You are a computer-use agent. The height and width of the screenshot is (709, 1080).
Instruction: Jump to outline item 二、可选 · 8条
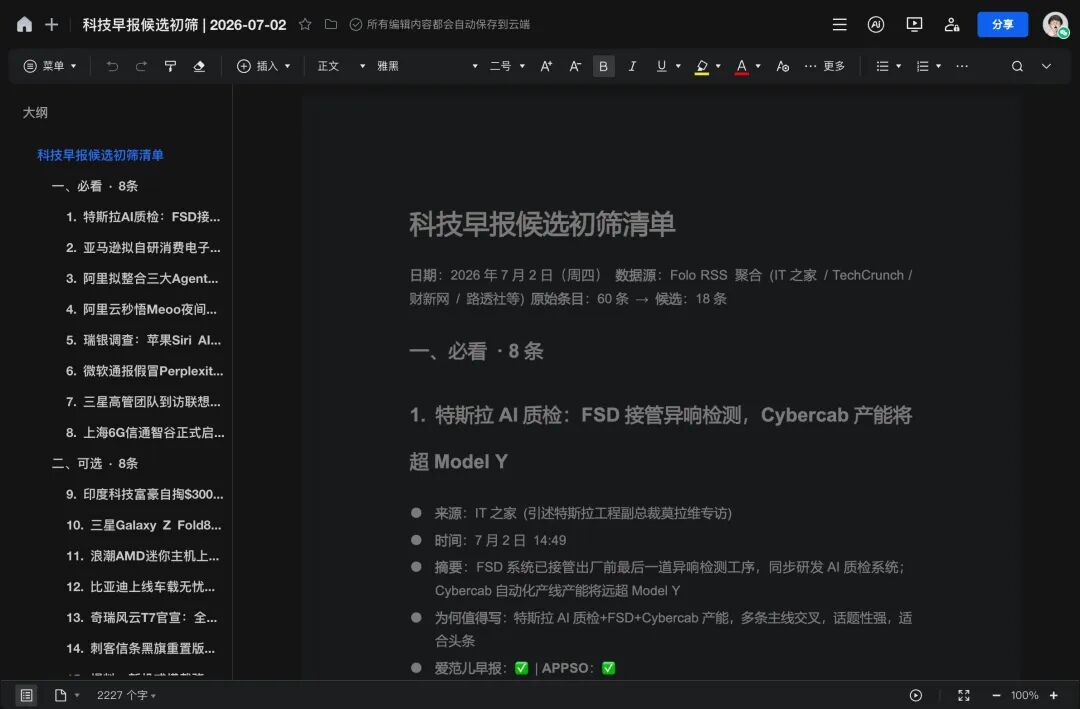pos(94,464)
